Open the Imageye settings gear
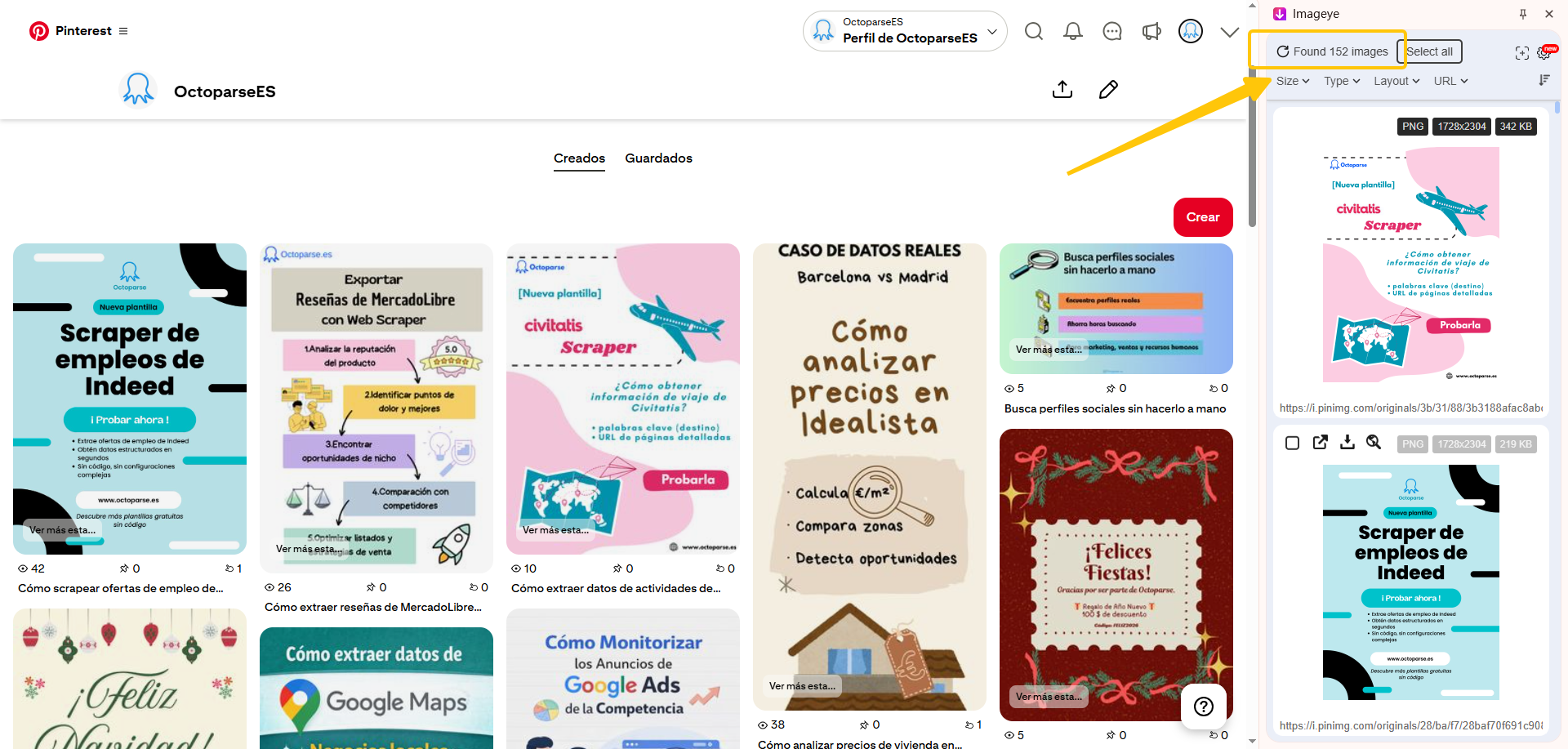 click(1543, 52)
